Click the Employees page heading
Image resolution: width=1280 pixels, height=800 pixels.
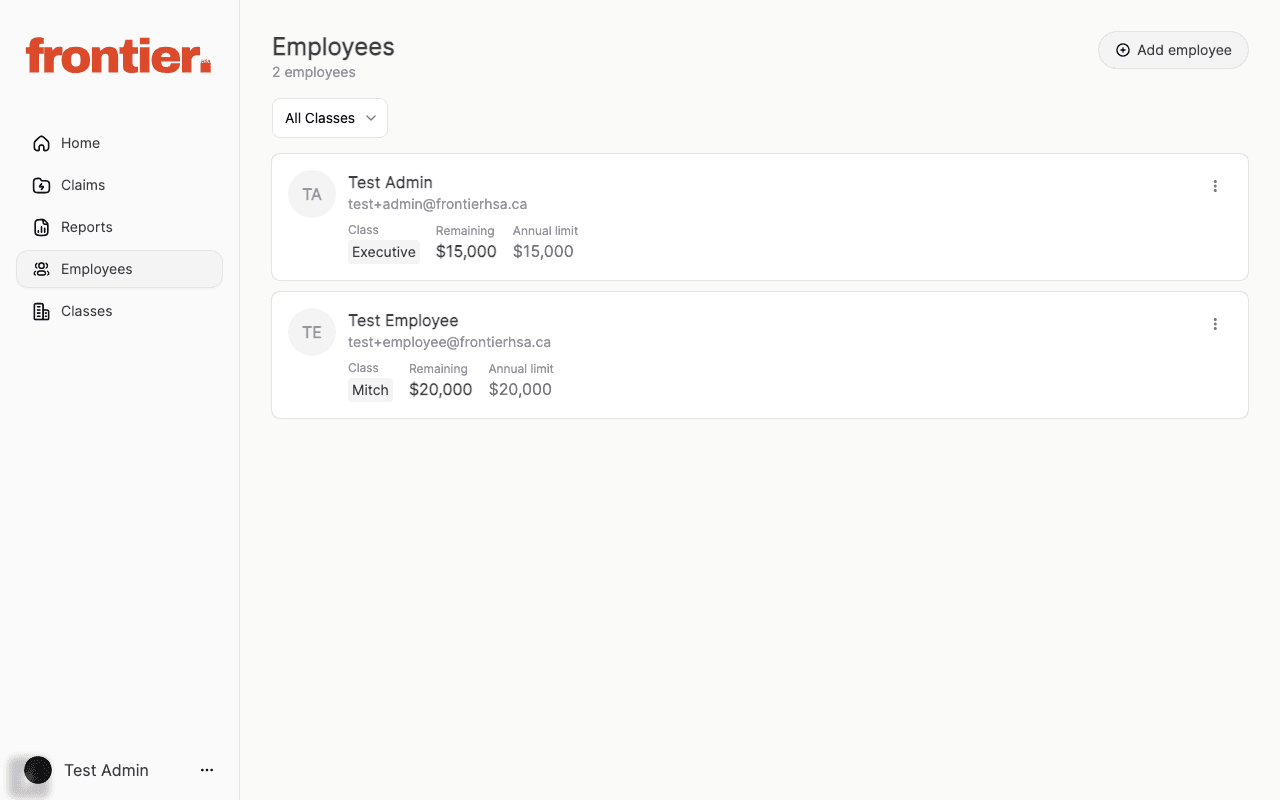click(333, 46)
